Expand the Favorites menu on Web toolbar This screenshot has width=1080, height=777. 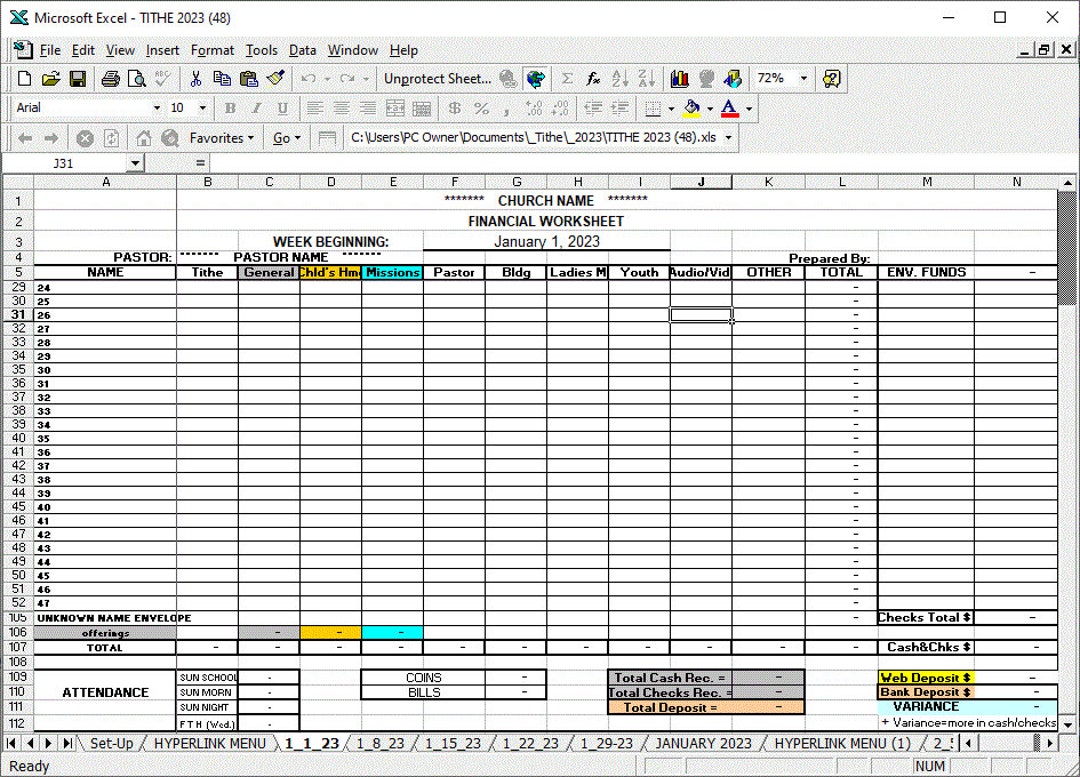[218, 137]
